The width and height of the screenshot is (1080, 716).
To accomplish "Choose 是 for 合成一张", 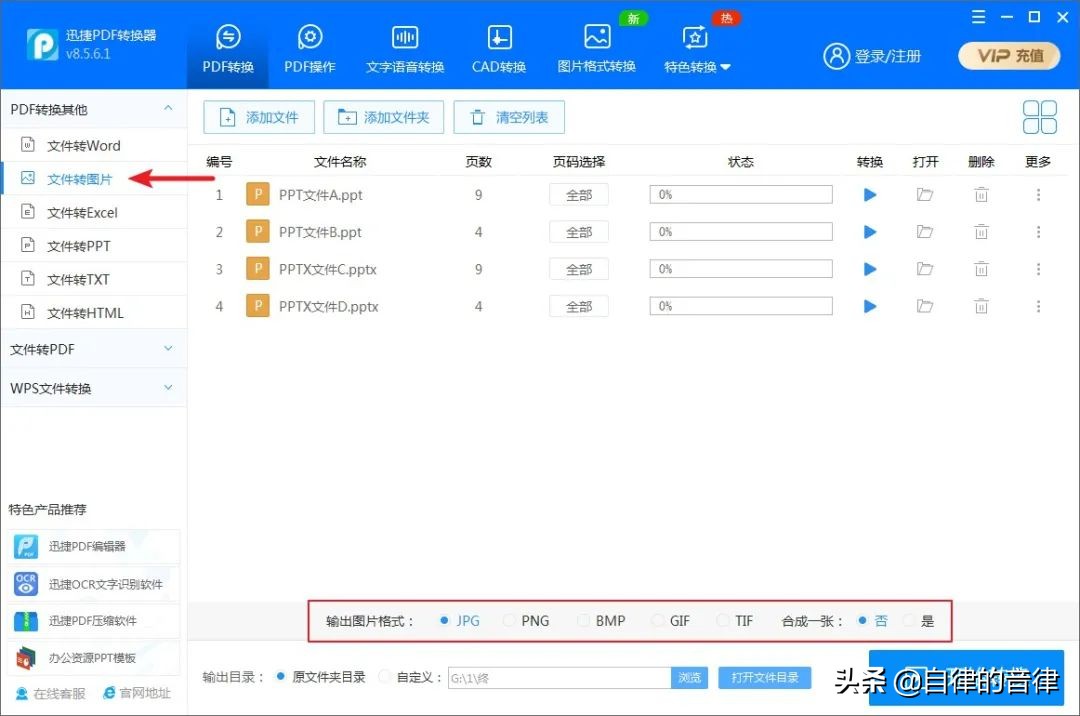I will click(919, 621).
